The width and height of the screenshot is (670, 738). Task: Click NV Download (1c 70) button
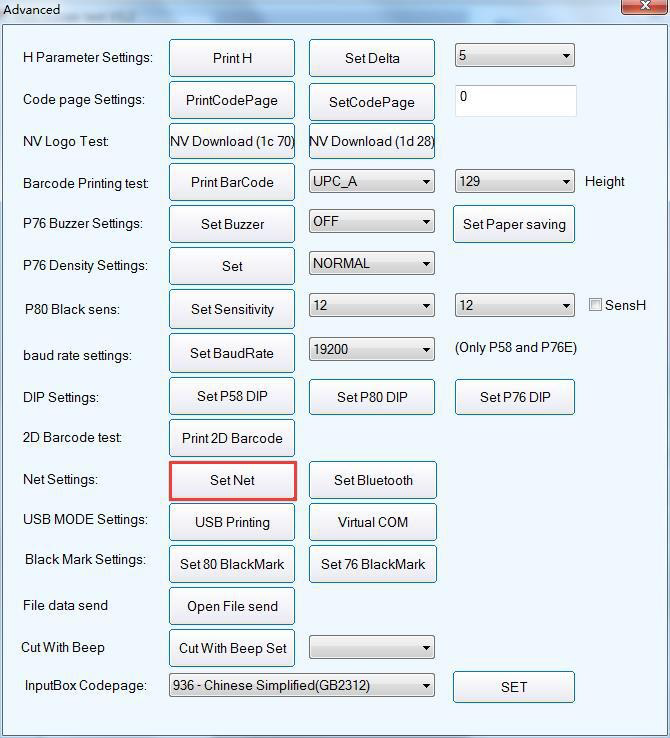click(x=232, y=141)
